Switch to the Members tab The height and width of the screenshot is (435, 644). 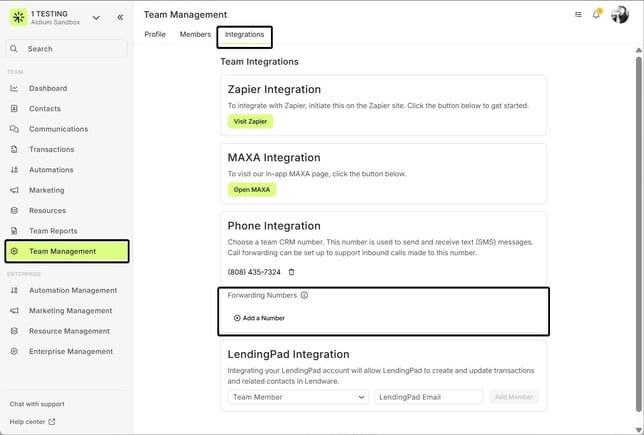pyautogui.click(x=195, y=35)
